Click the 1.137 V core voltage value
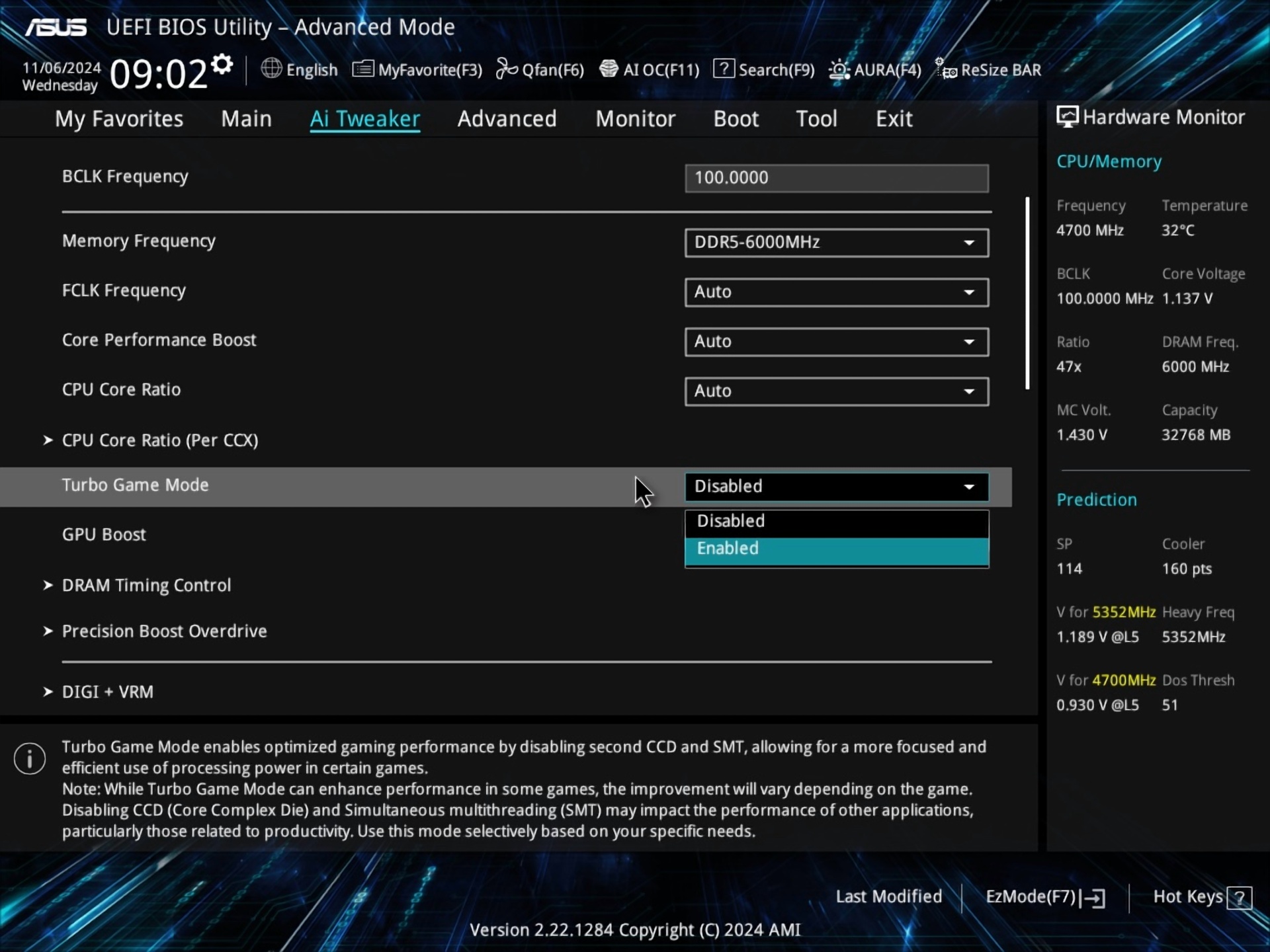This screenshot has width=1270, height=952. click(x=1187, y=298)
